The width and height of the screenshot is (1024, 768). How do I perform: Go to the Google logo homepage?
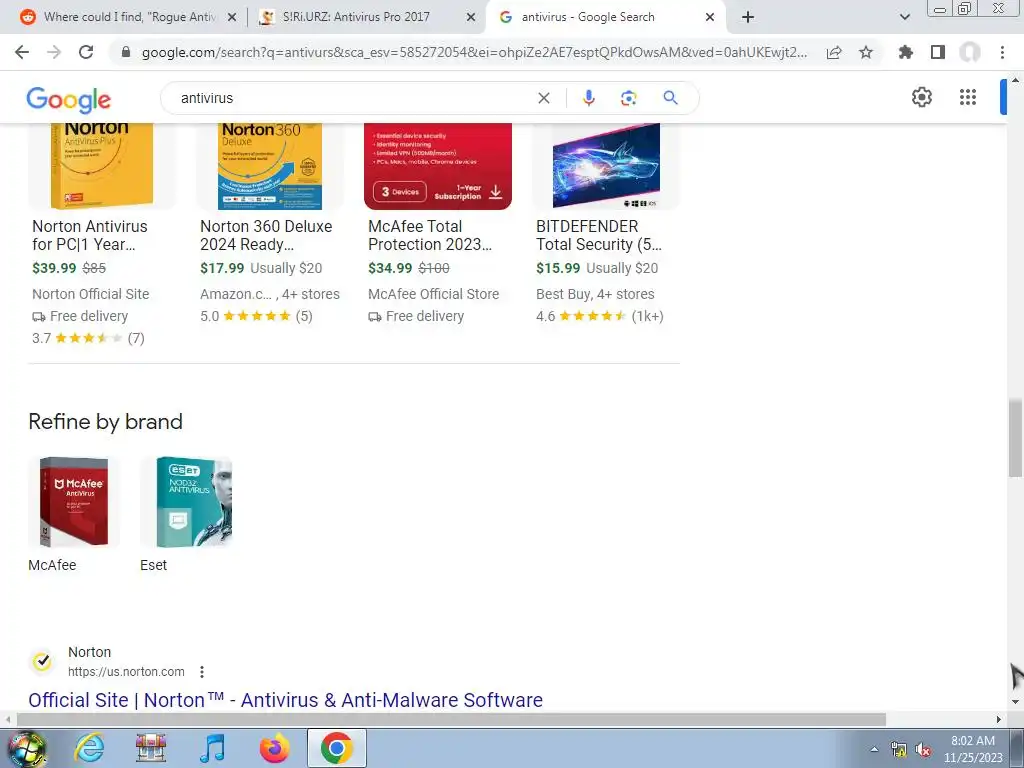tap(69, 99)
